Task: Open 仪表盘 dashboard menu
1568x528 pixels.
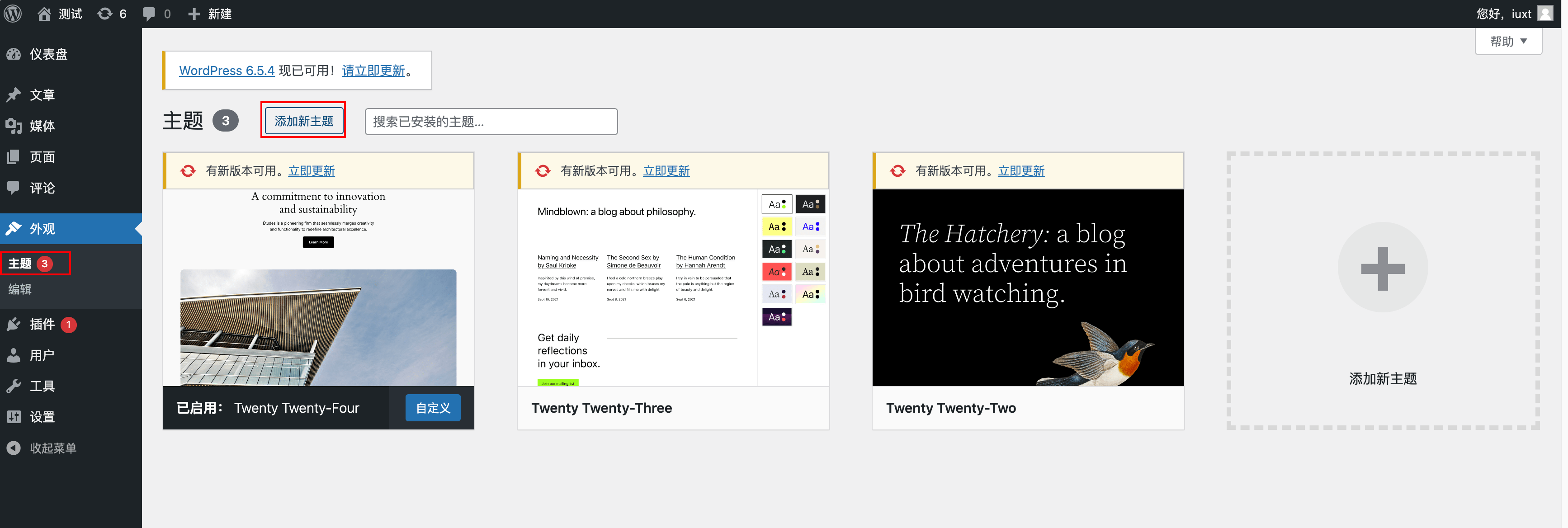Action: coord(71,54)
